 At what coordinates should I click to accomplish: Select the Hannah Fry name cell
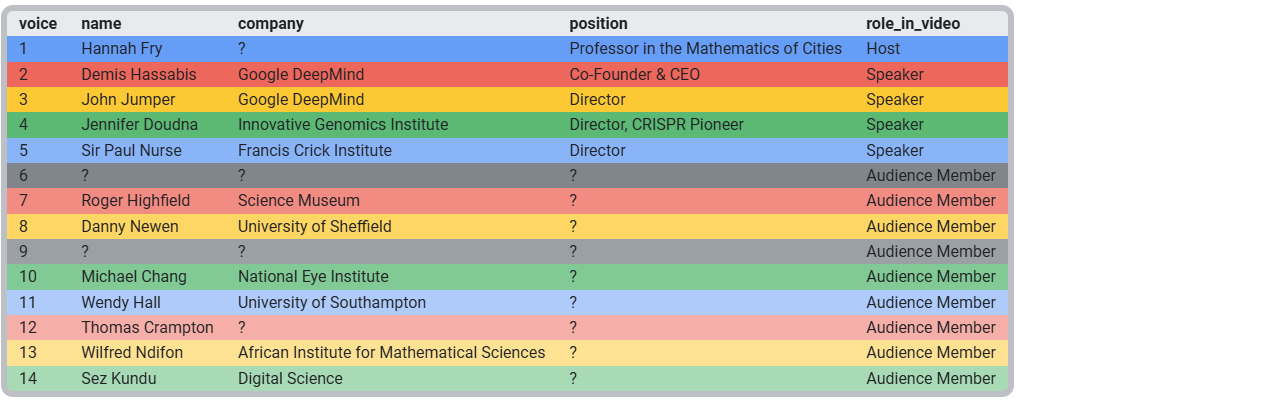pyautogui.click(x=121, y=48)
